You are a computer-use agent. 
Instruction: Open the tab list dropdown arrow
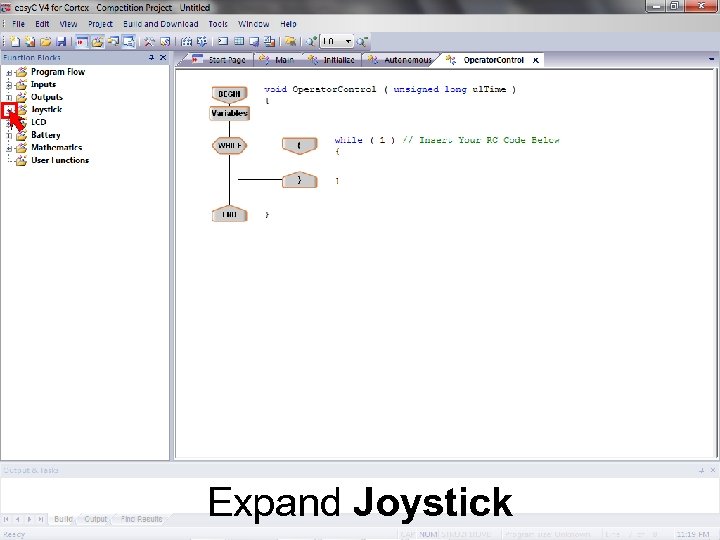[711, 59]
